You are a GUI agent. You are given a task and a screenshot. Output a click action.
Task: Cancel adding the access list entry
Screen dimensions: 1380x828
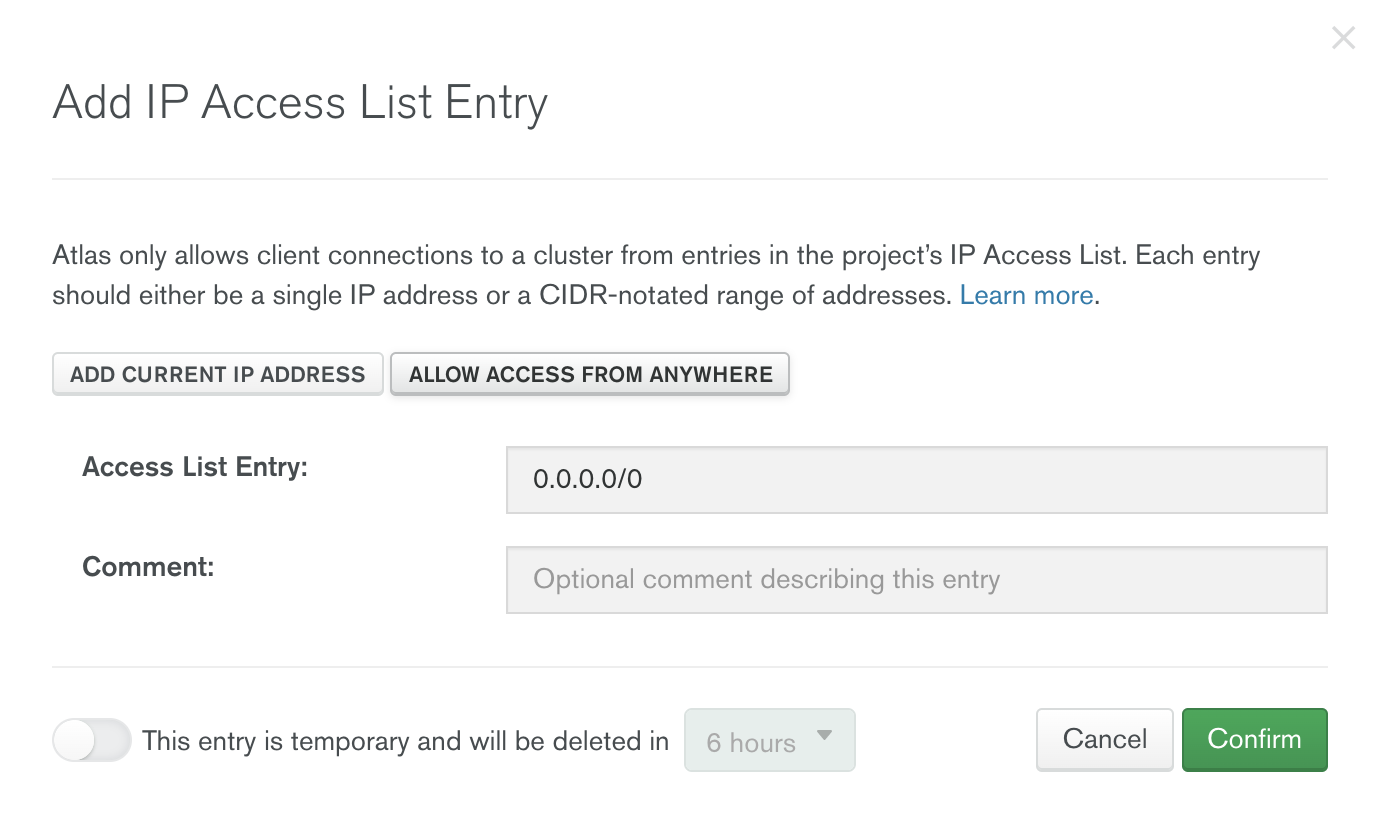tap(1104, 740)
